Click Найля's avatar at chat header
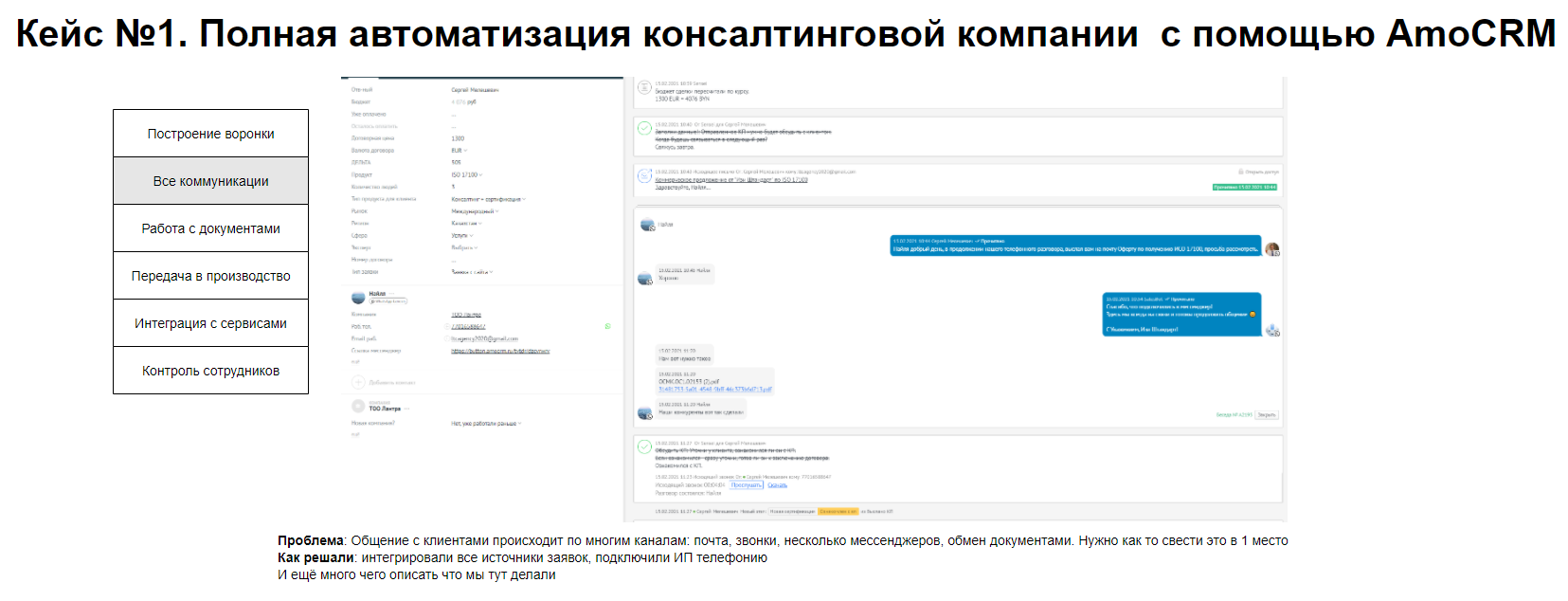1568x601 pixels. (647, 225)
